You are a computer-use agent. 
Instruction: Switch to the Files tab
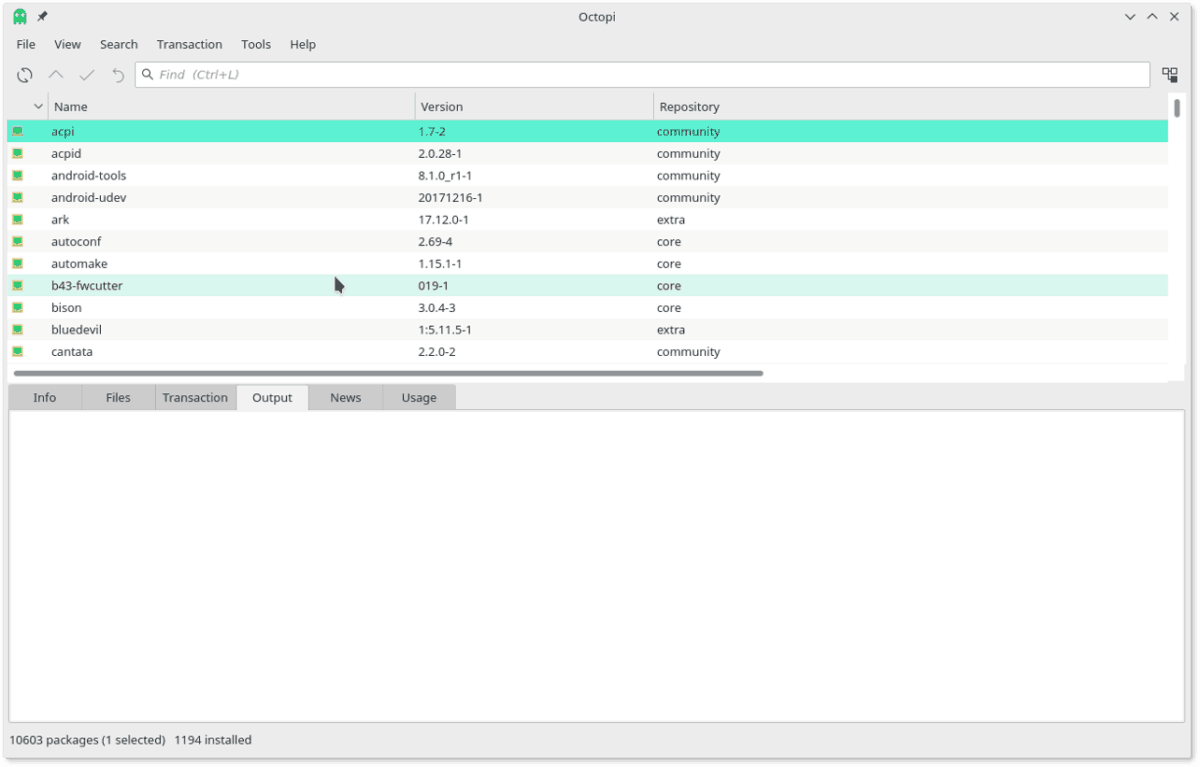pyautogui.click(x=118, y=398)
